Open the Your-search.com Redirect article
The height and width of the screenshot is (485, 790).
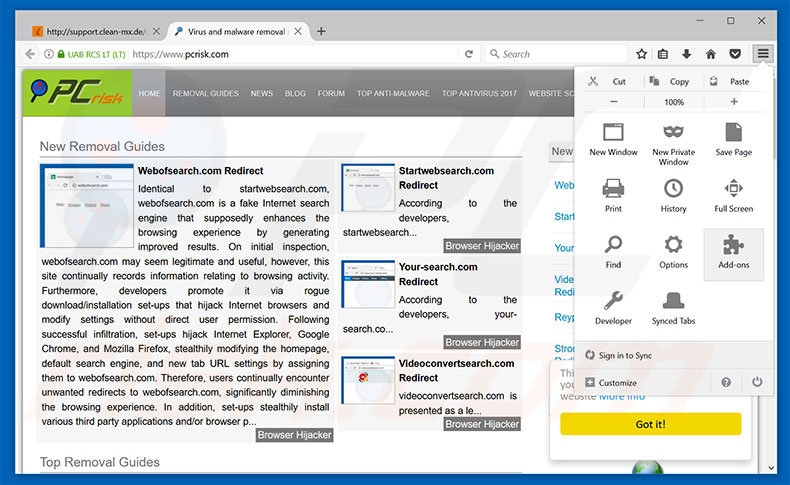pos(438,274)
